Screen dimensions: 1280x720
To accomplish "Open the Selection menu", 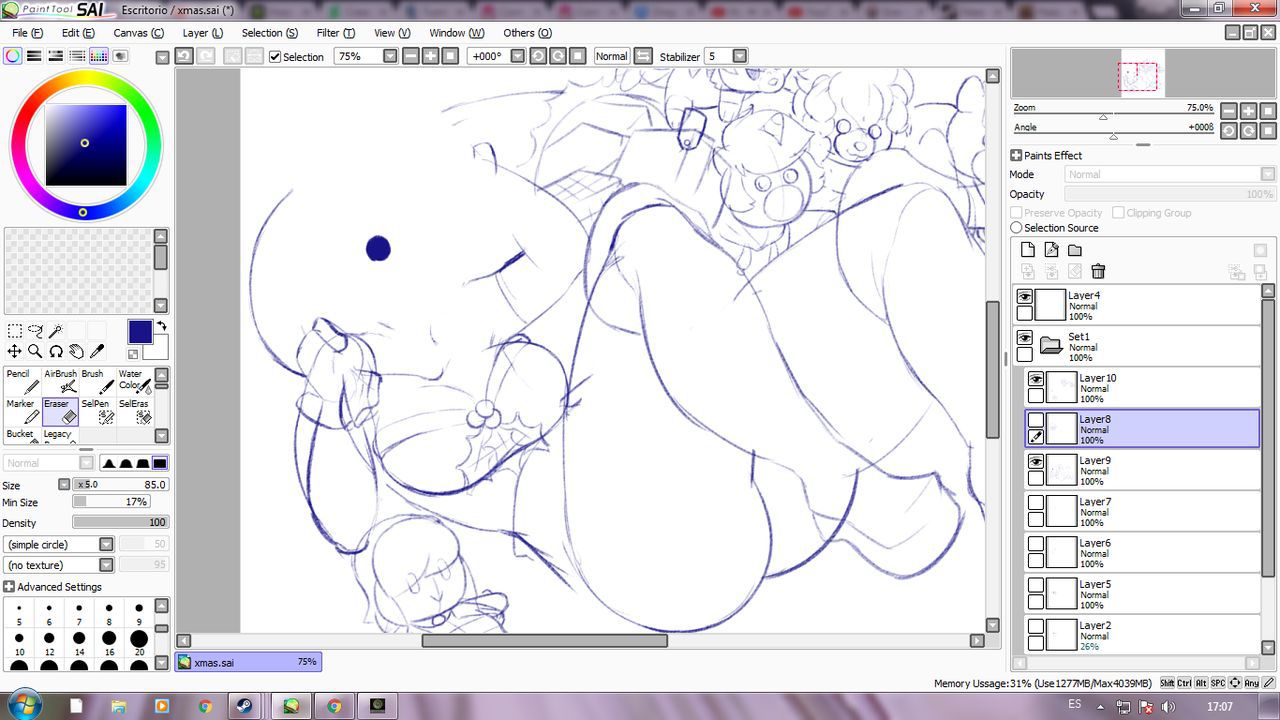I will pyautogui.click(x=269, y=33).
